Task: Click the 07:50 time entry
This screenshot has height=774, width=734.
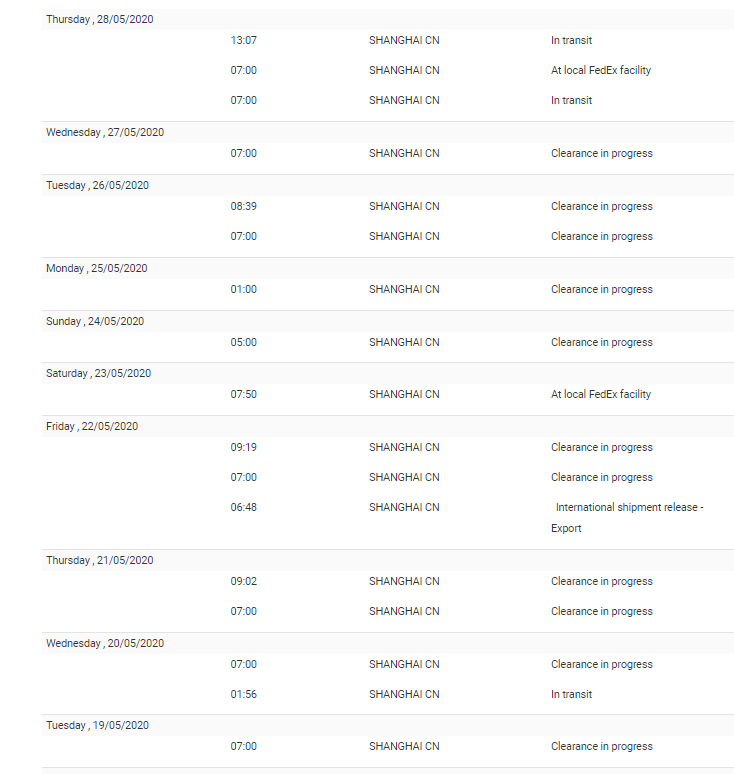Action: click(x=244, y=395)
